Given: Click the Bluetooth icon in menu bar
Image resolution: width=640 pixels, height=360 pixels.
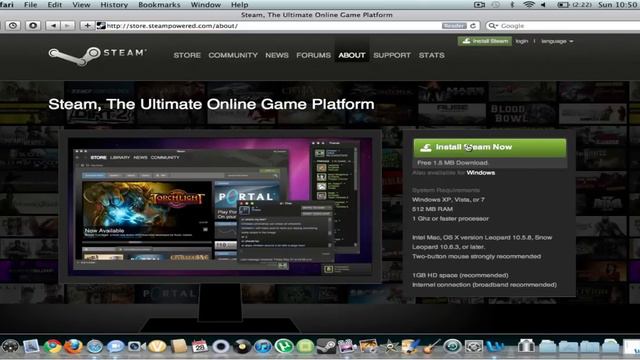Looking at the screenshot, I should pyautogui.click(x=512, y=4).
